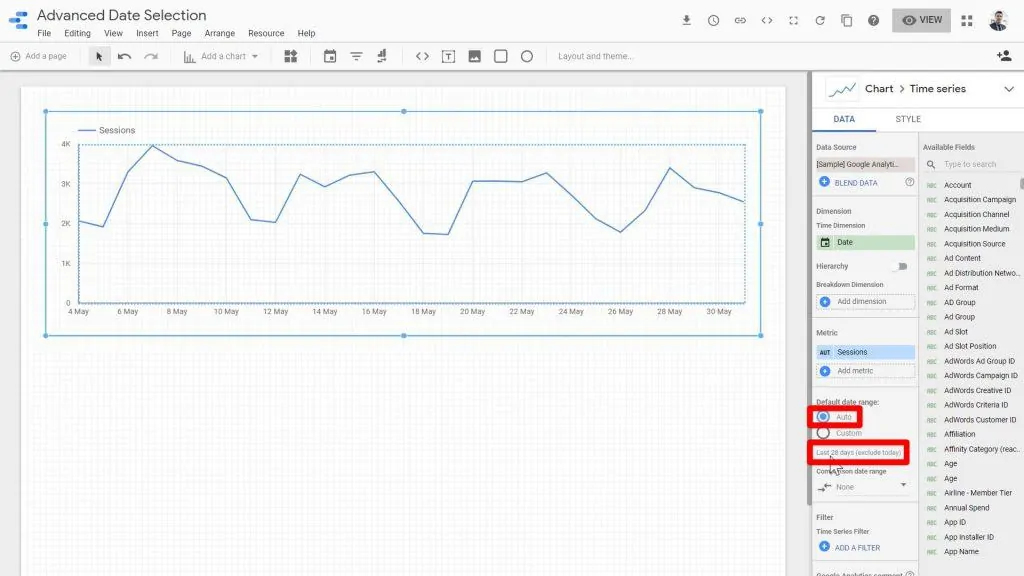1024x576 pixels.
Task: Open the embed code tool
Action: click(x=422, y=56)
